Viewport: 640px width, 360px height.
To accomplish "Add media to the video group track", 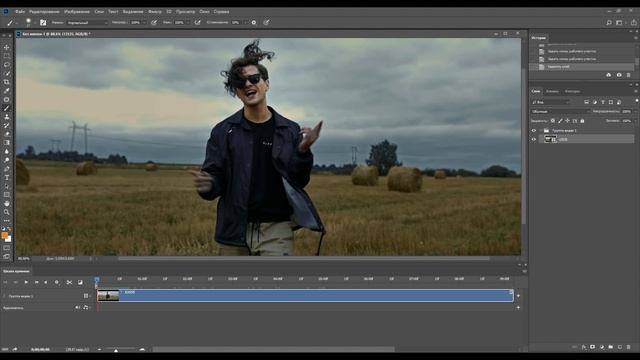I will (x=518, y=296).
